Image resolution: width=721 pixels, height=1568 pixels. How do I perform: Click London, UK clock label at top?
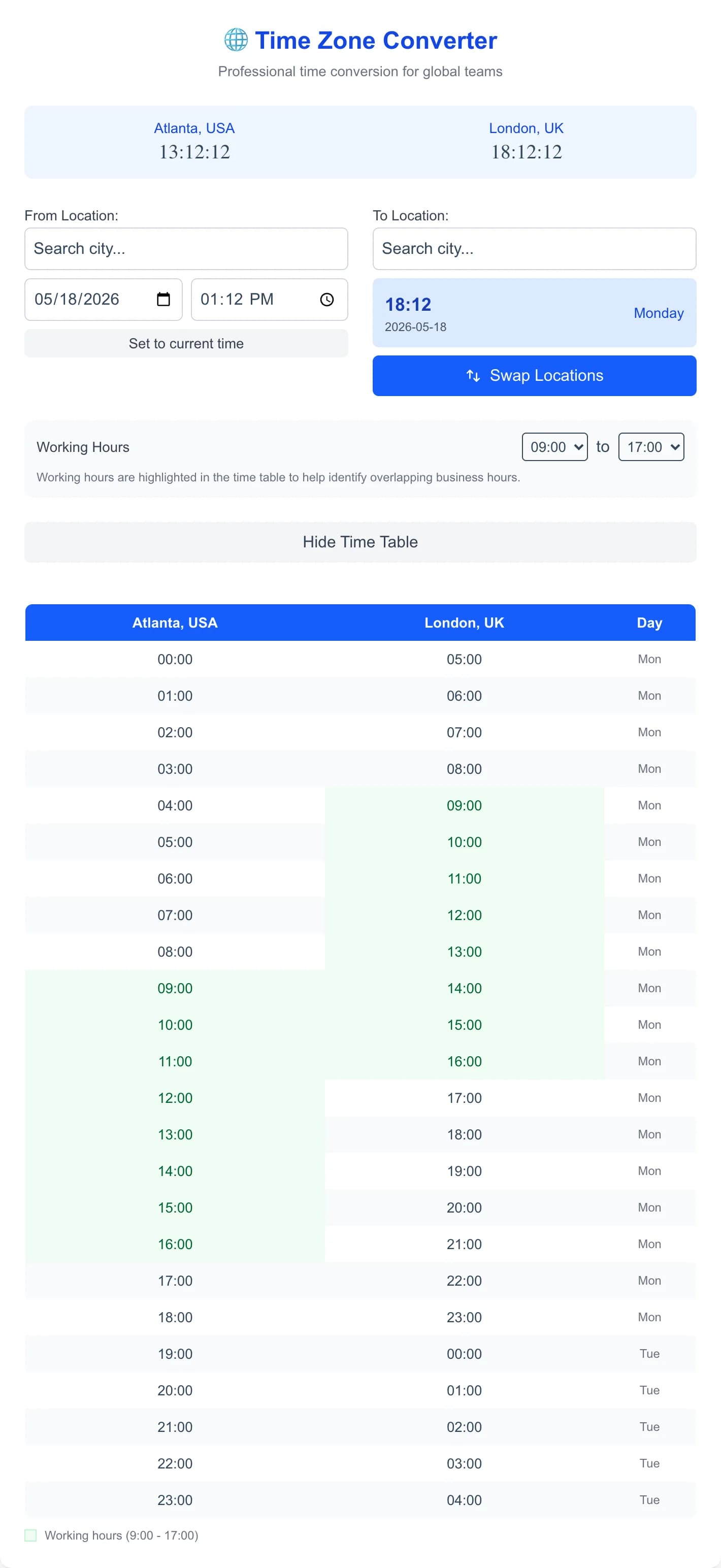coord(527,128)
